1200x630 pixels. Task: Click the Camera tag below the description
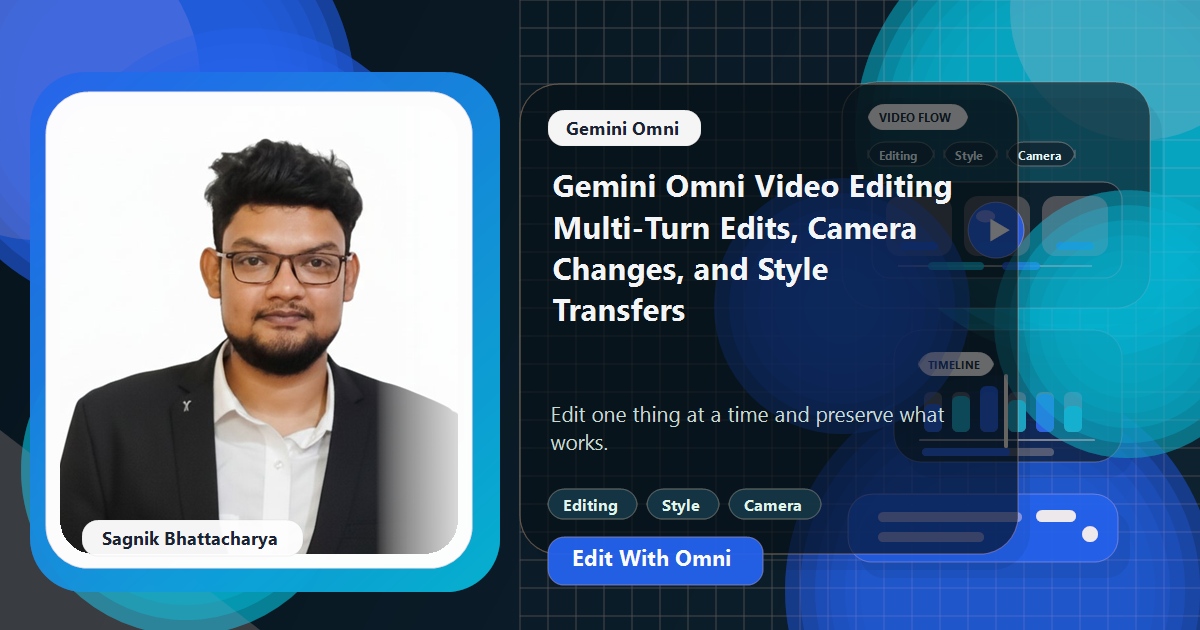[773, 505]
